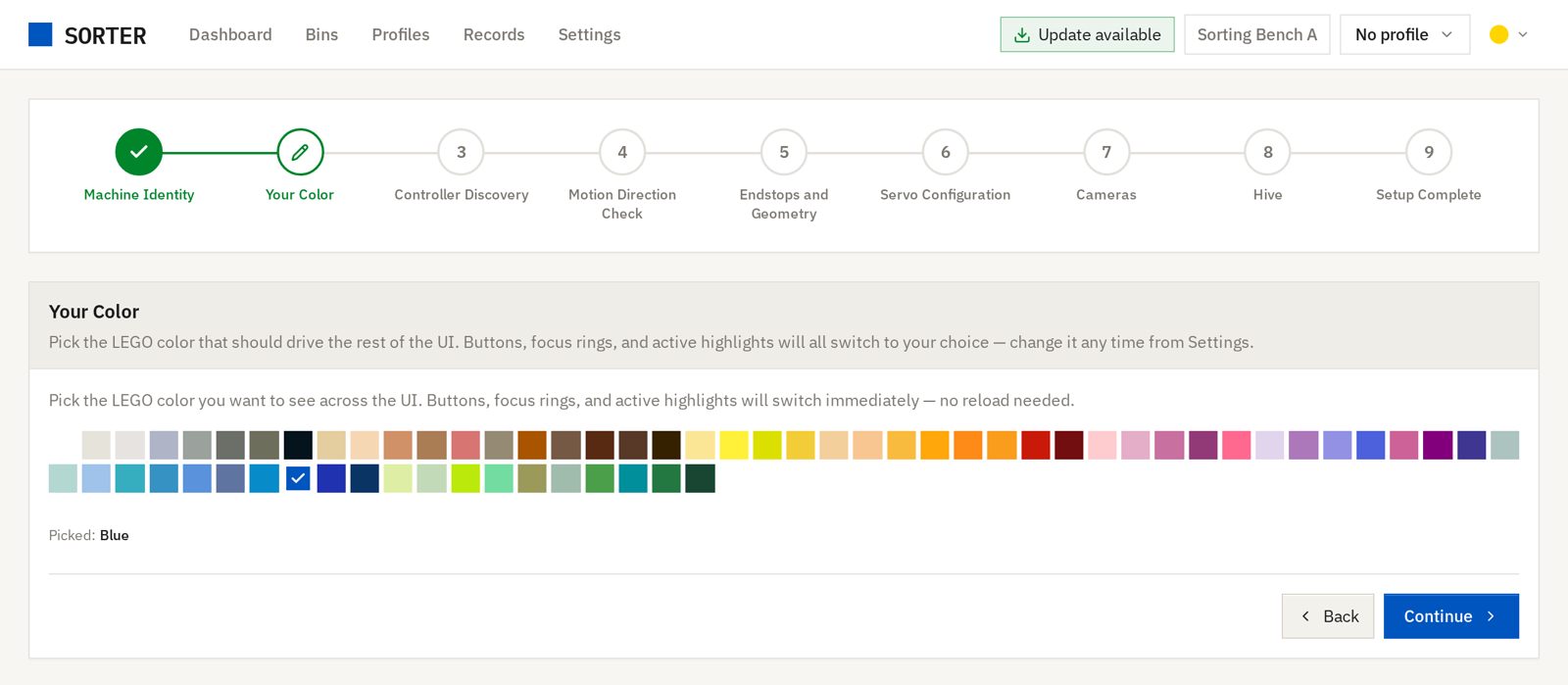Click the pencil icon for Your Color step
The height and width of the screenshot is (685, 1568).
300,152
